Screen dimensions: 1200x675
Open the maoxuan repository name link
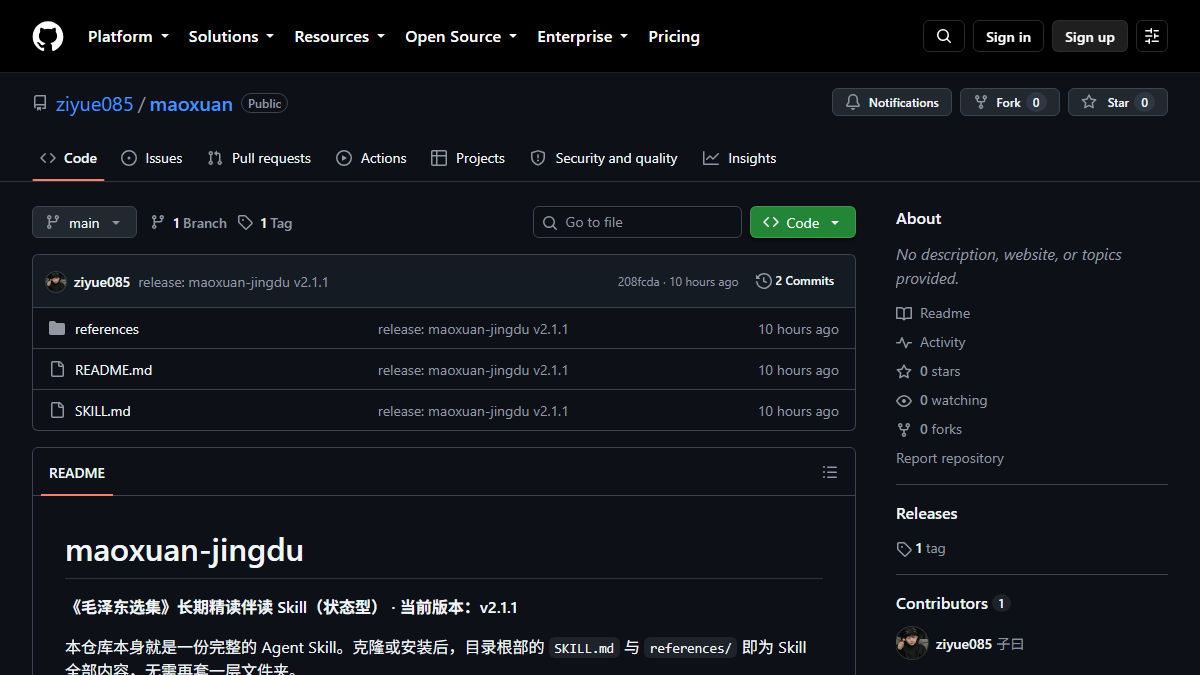[191, 104]
